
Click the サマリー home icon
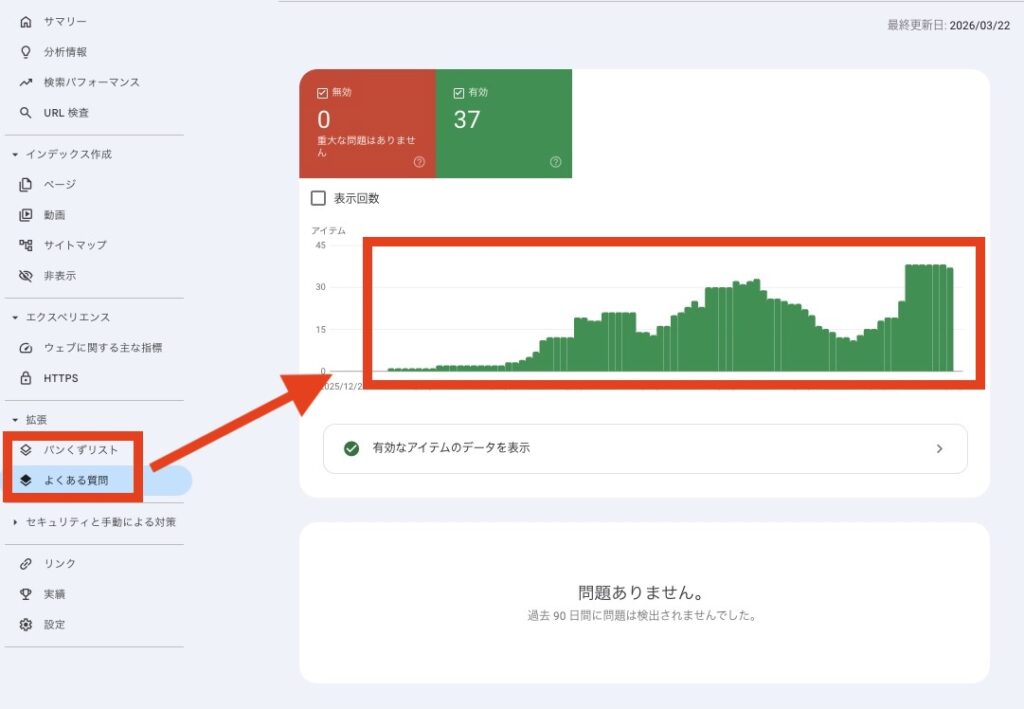point(26,21)
